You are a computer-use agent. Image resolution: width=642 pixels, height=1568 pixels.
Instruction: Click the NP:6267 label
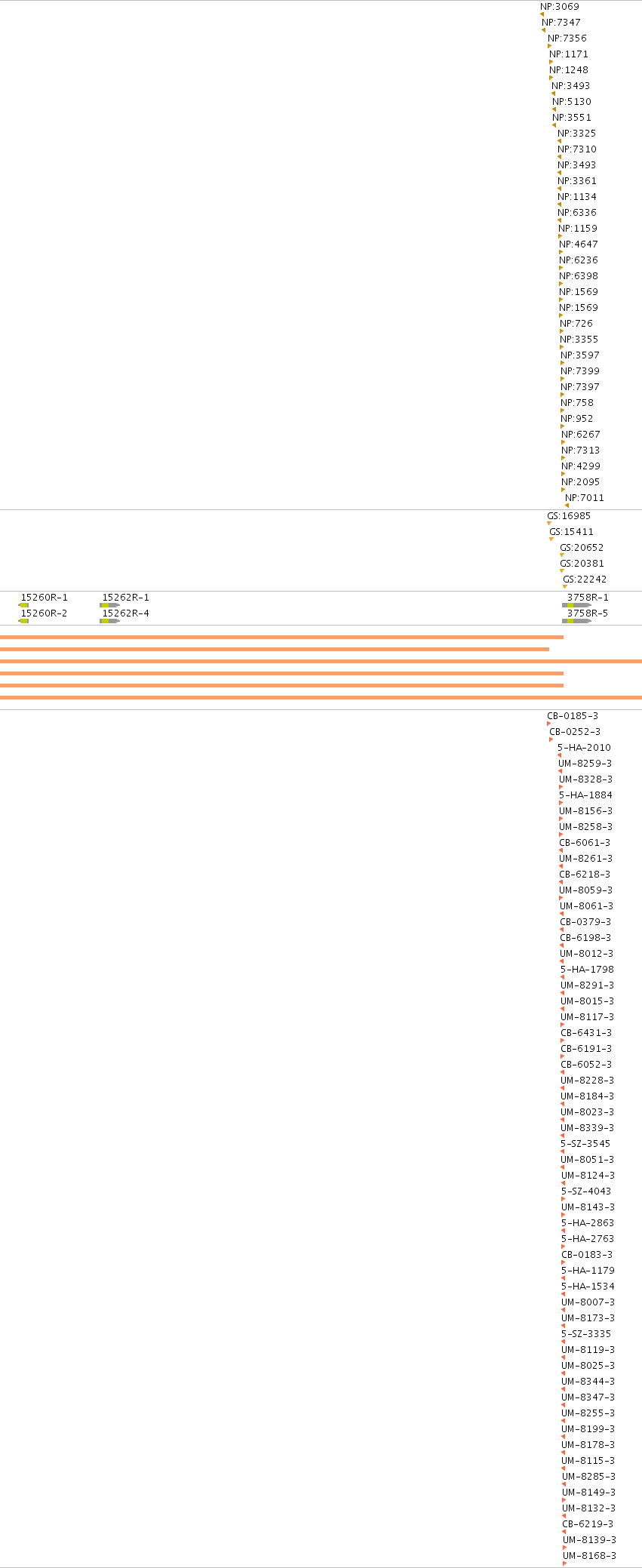pyautogui.click(x=581, y=435)
